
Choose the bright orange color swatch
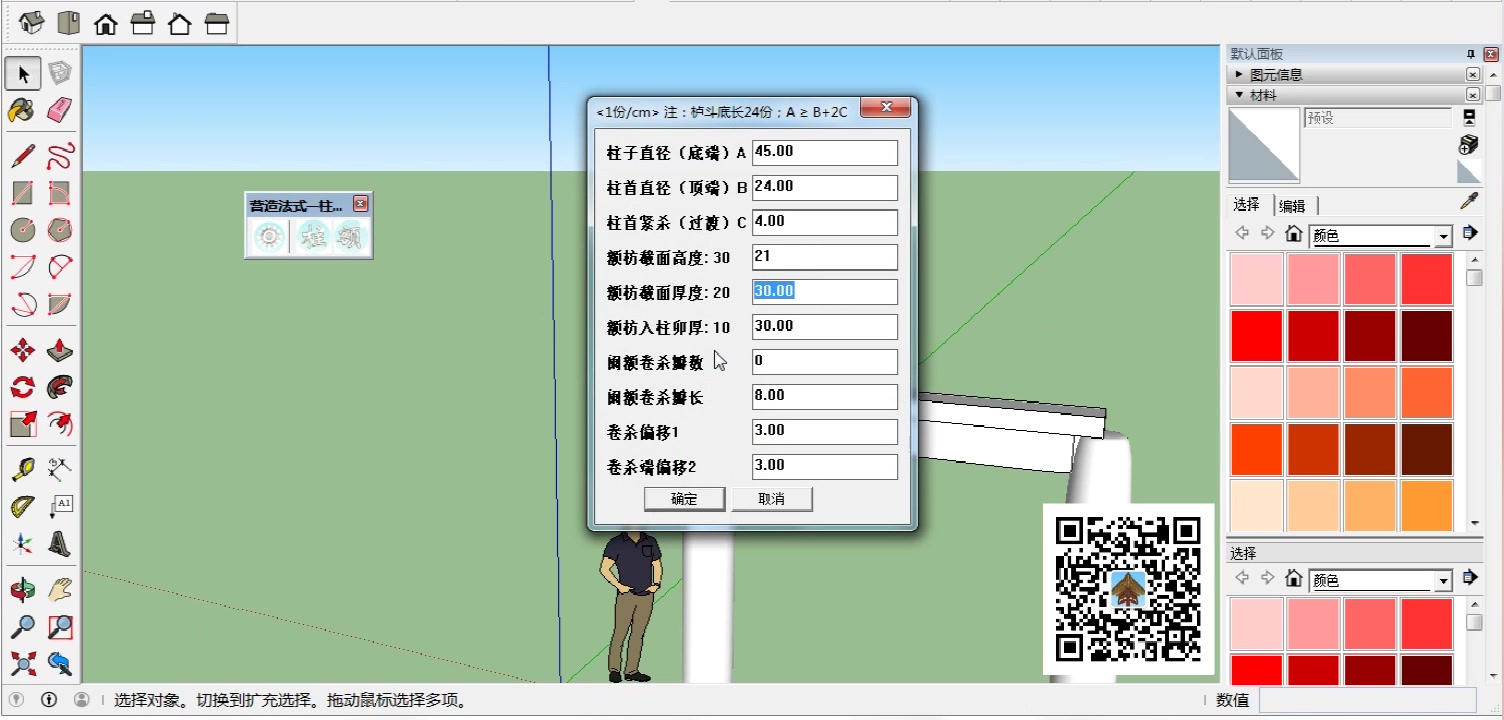click(x=1426, y=506)
